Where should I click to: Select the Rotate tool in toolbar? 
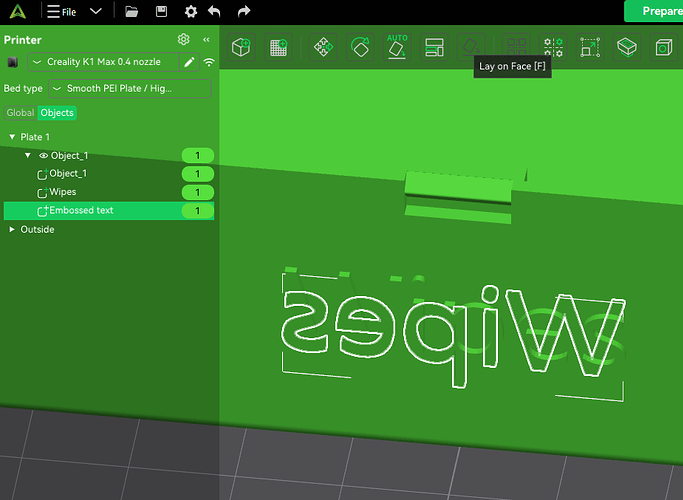point(360,47)
